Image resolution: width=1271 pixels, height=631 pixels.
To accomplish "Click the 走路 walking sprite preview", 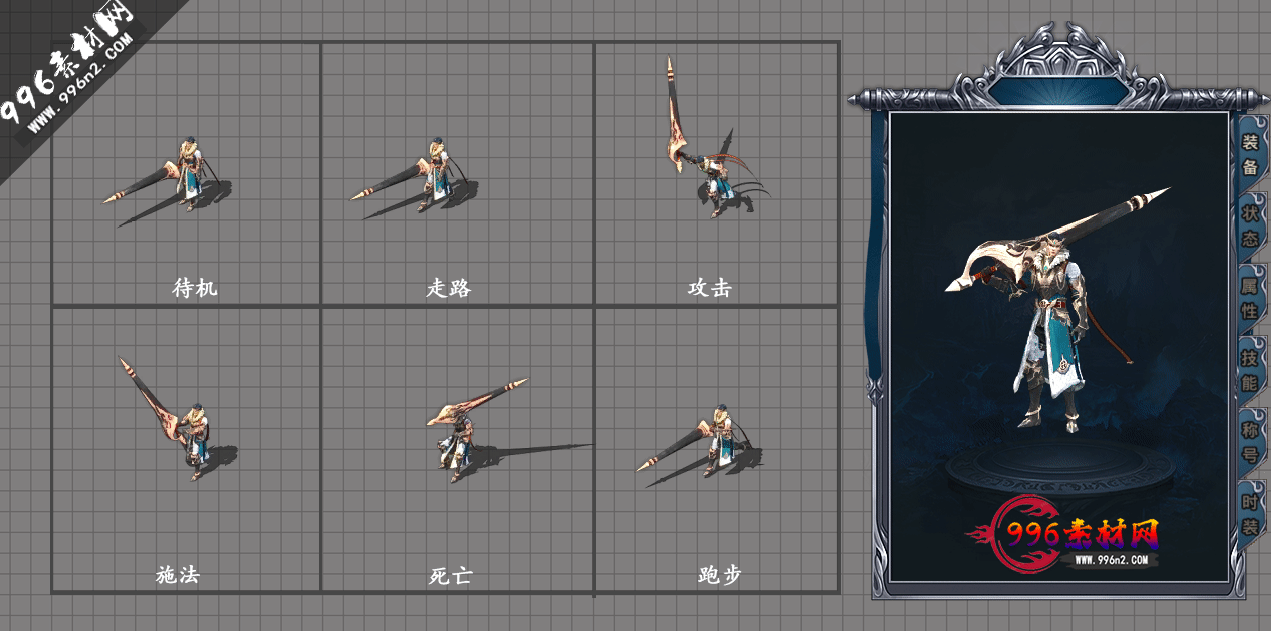I will click(414, 180).
